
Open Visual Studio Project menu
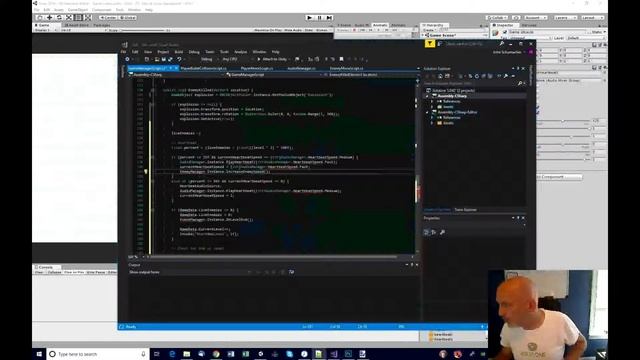163,52
